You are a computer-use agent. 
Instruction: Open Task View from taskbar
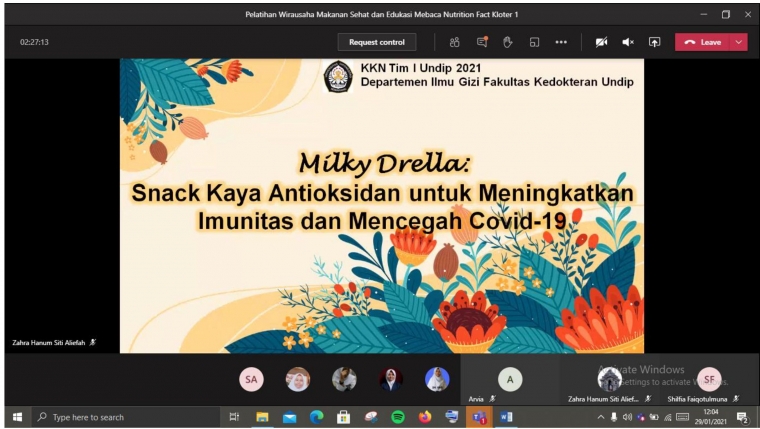click(234, 417)
